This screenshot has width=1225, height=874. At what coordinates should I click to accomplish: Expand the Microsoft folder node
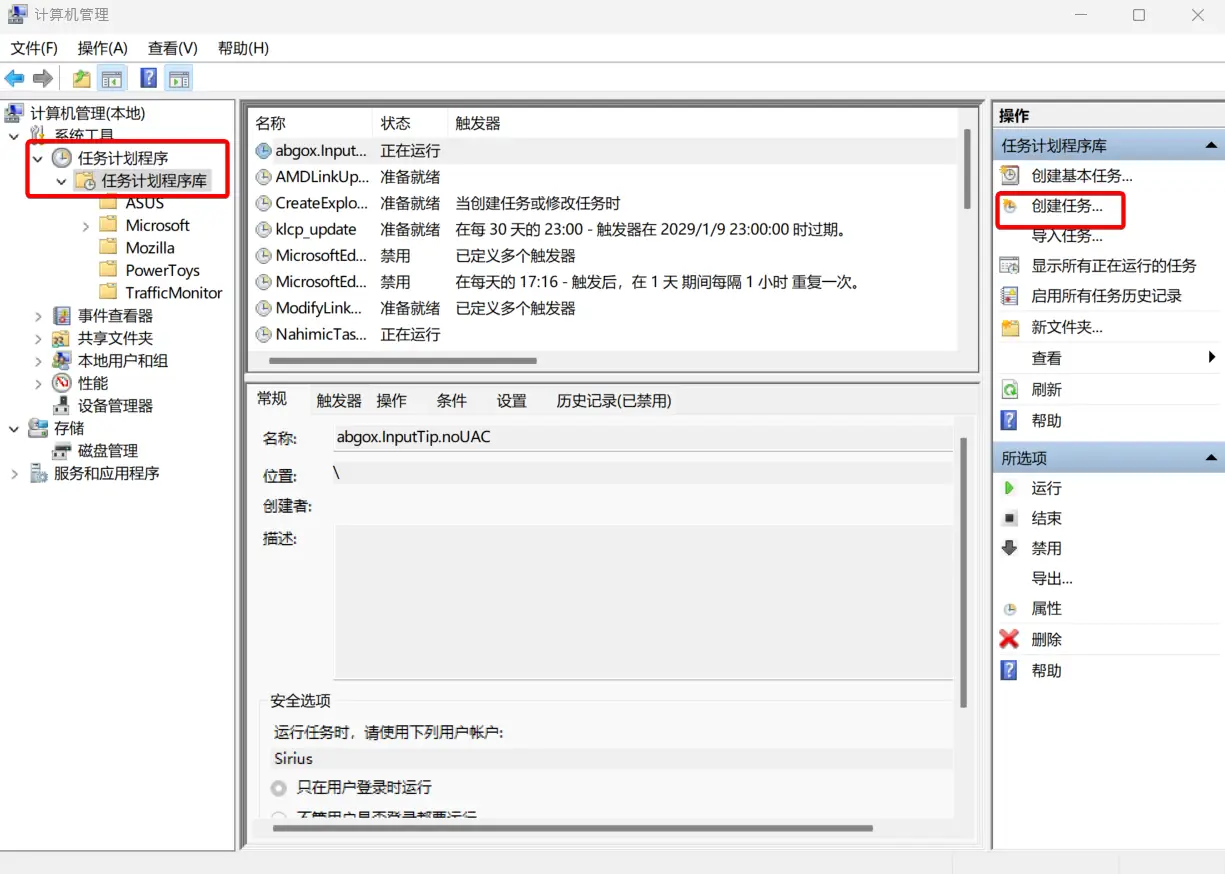tap(86, 226)
